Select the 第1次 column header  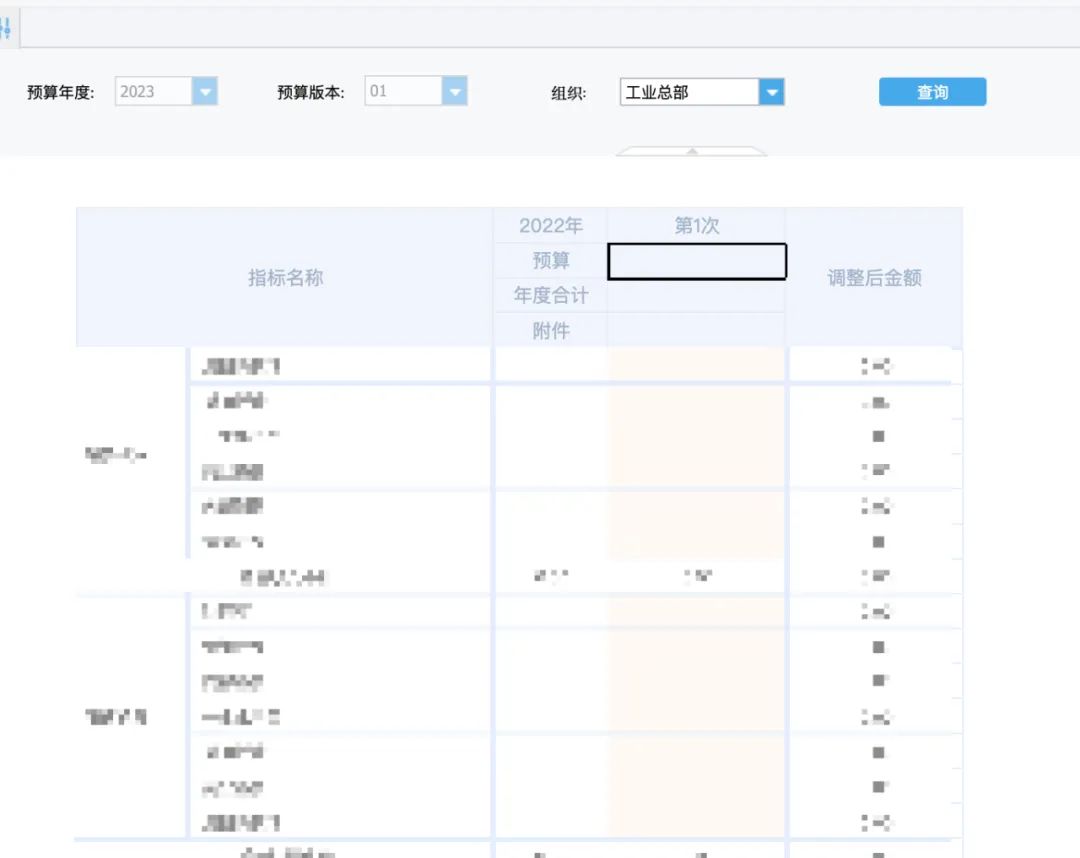click(x=696, y=225)
